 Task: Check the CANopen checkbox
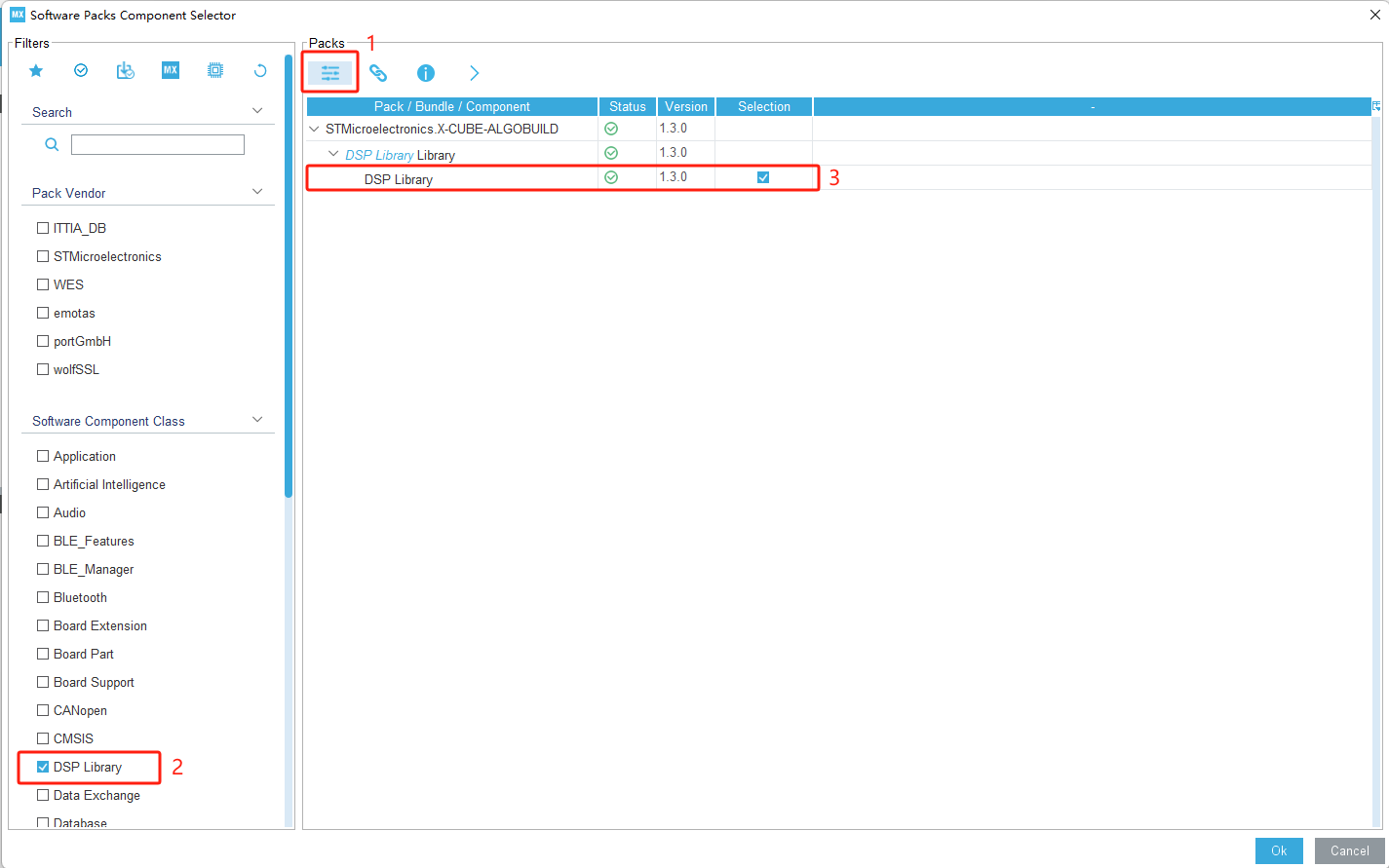point(43,710)
